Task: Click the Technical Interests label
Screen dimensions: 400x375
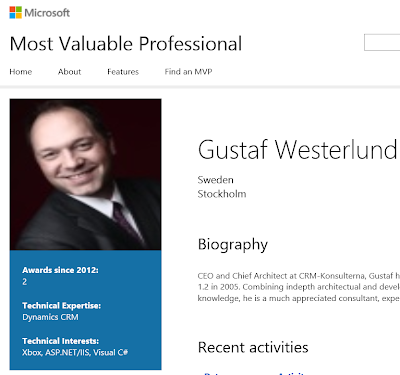Action: tap(61, 341)
